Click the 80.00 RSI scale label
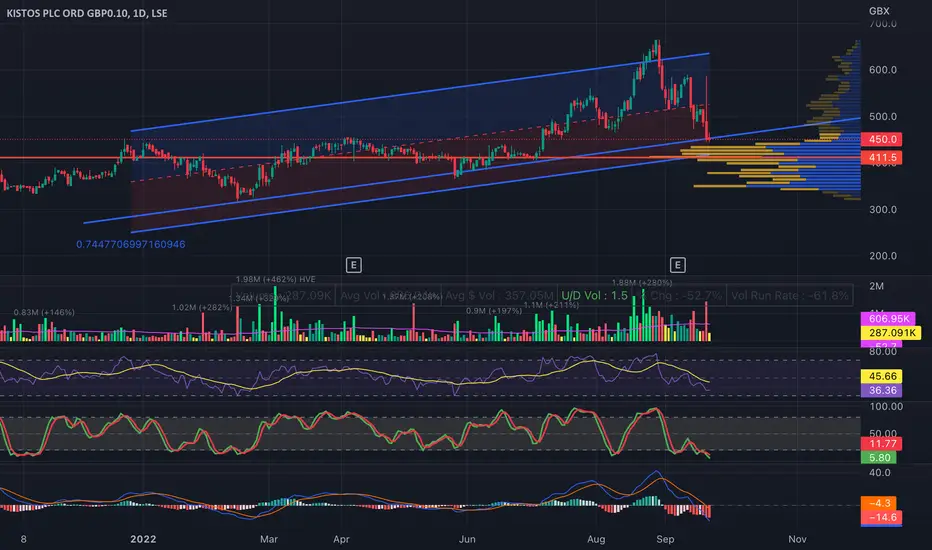 [883, 351]
